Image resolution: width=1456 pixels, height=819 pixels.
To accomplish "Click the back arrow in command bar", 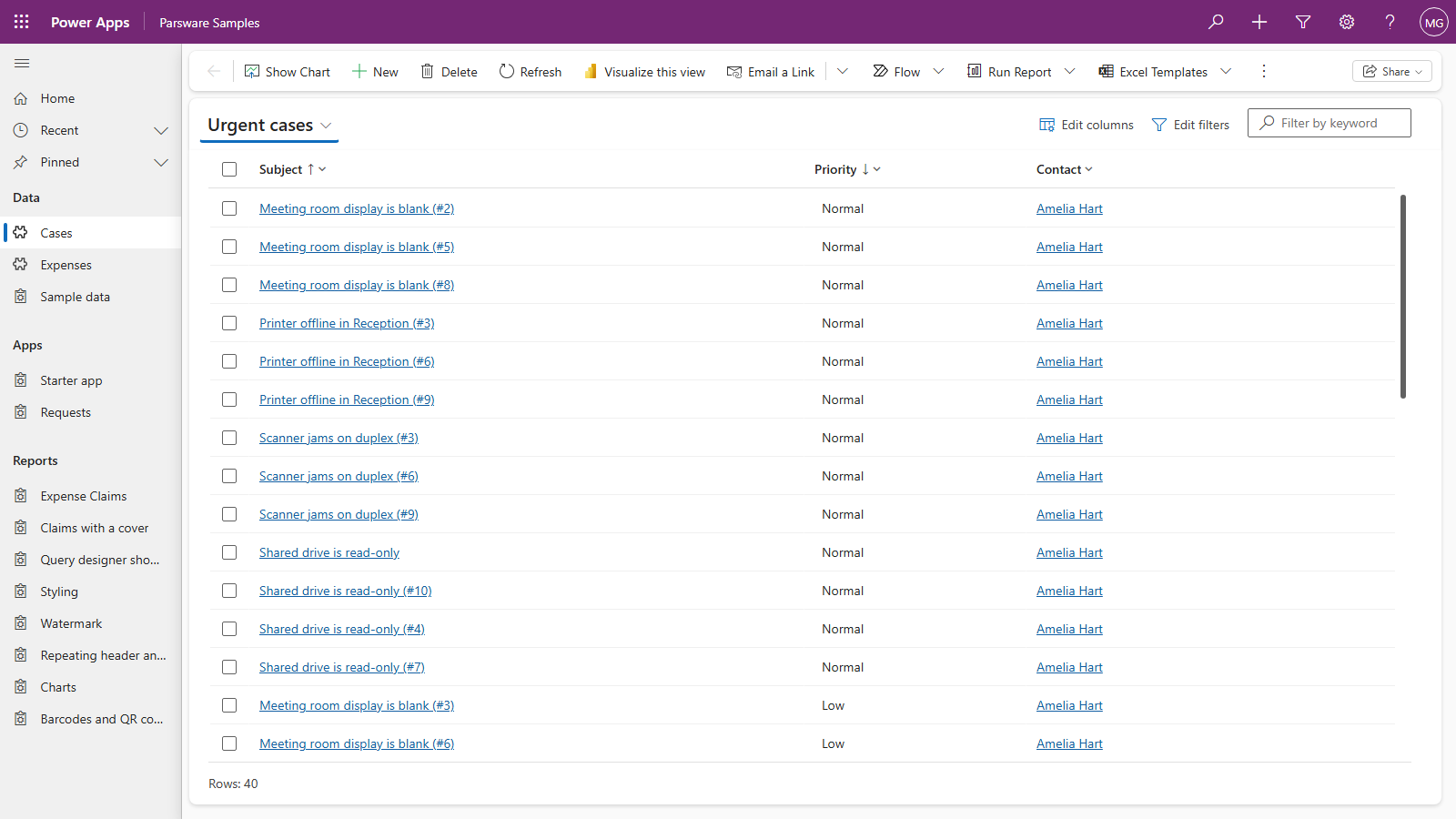I will [214, 71].
